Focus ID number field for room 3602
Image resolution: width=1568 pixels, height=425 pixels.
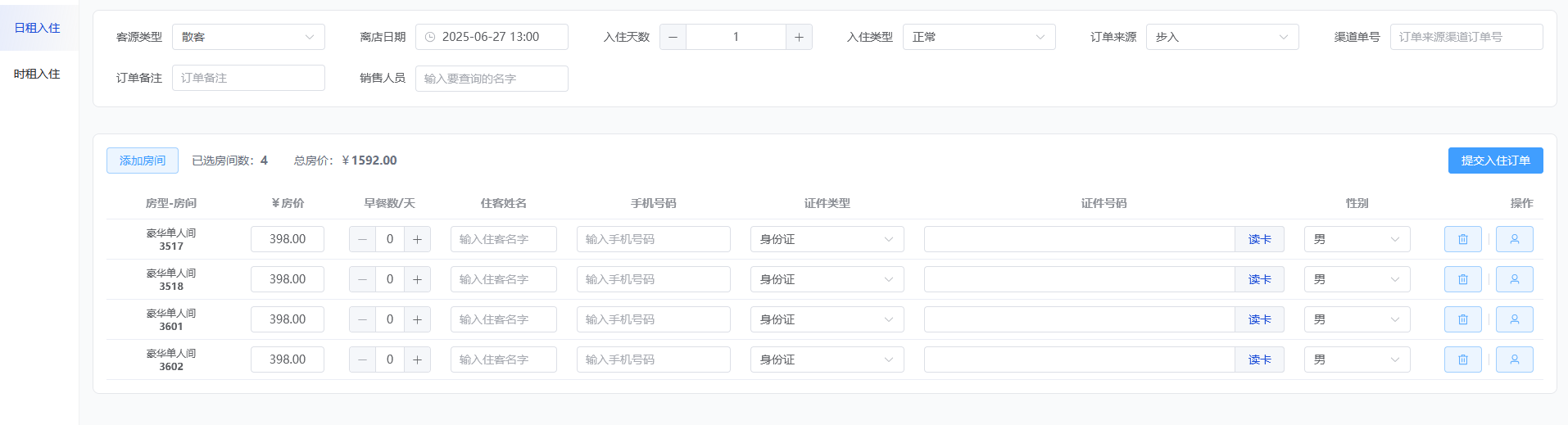[1080, 359]
